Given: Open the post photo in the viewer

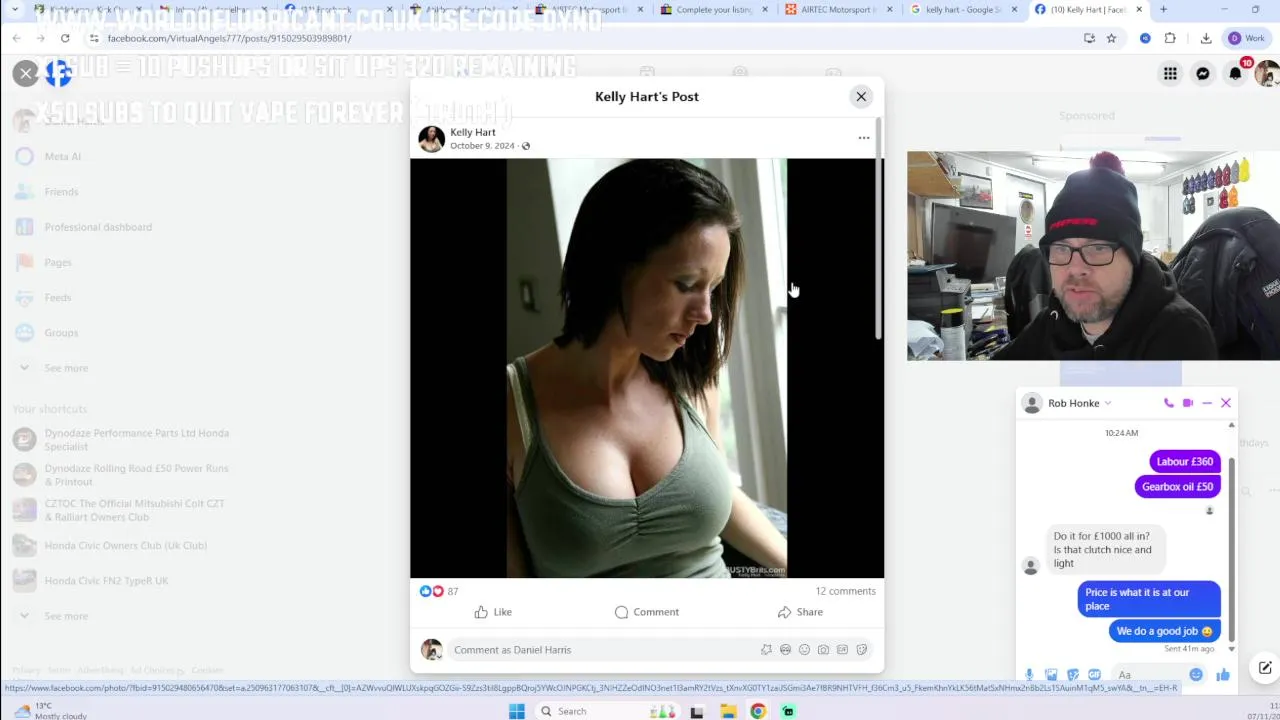Looking at the screenshot, I should click(x=647, y=368).
